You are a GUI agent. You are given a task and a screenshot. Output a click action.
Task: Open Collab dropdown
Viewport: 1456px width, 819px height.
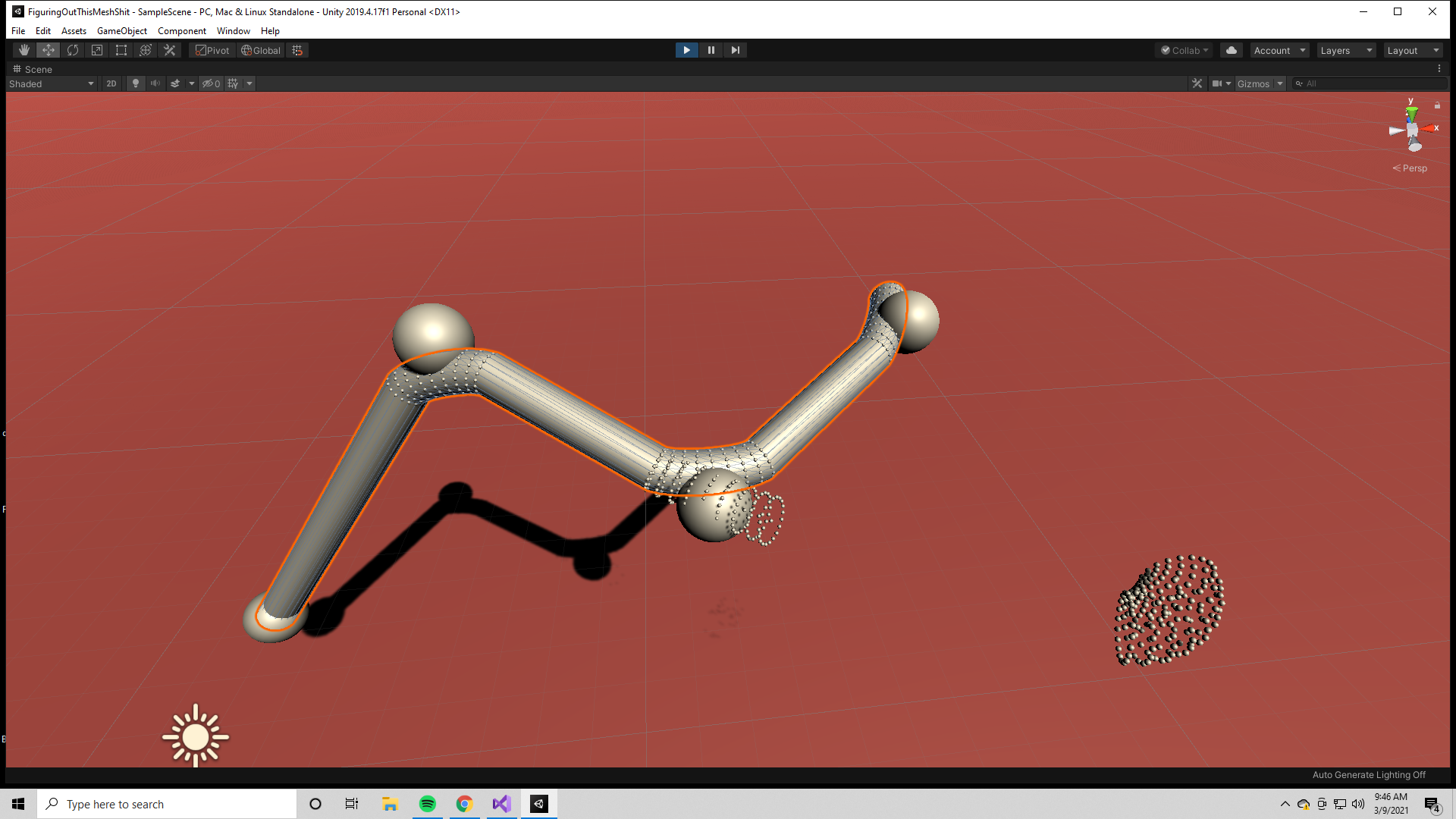1185,50
